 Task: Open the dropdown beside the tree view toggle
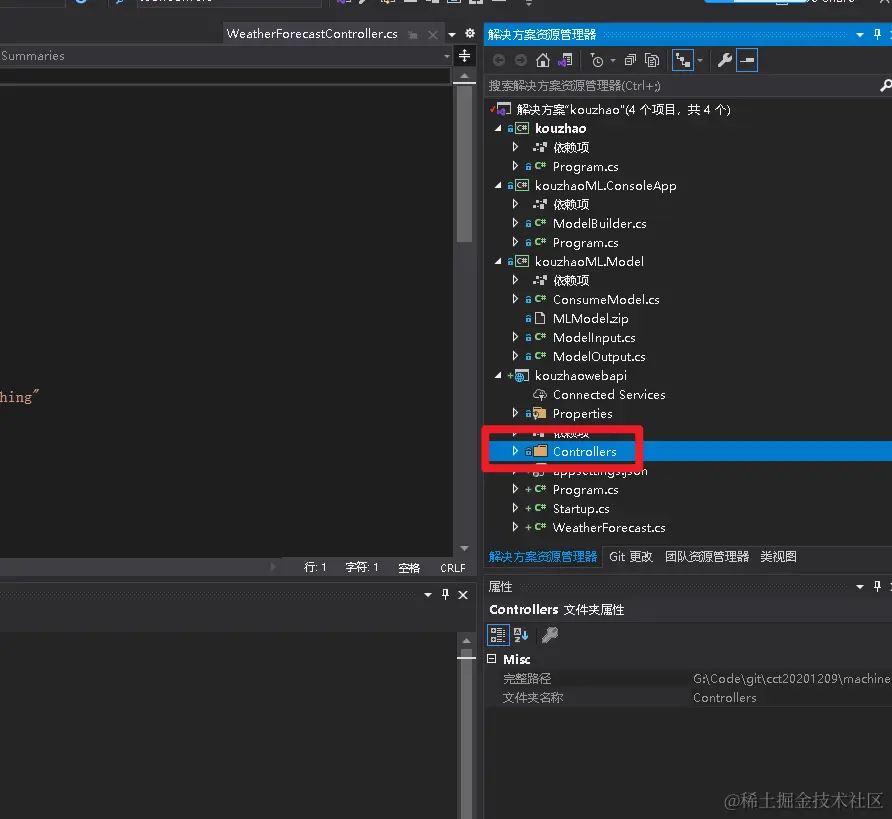click(x=700, y=60)
